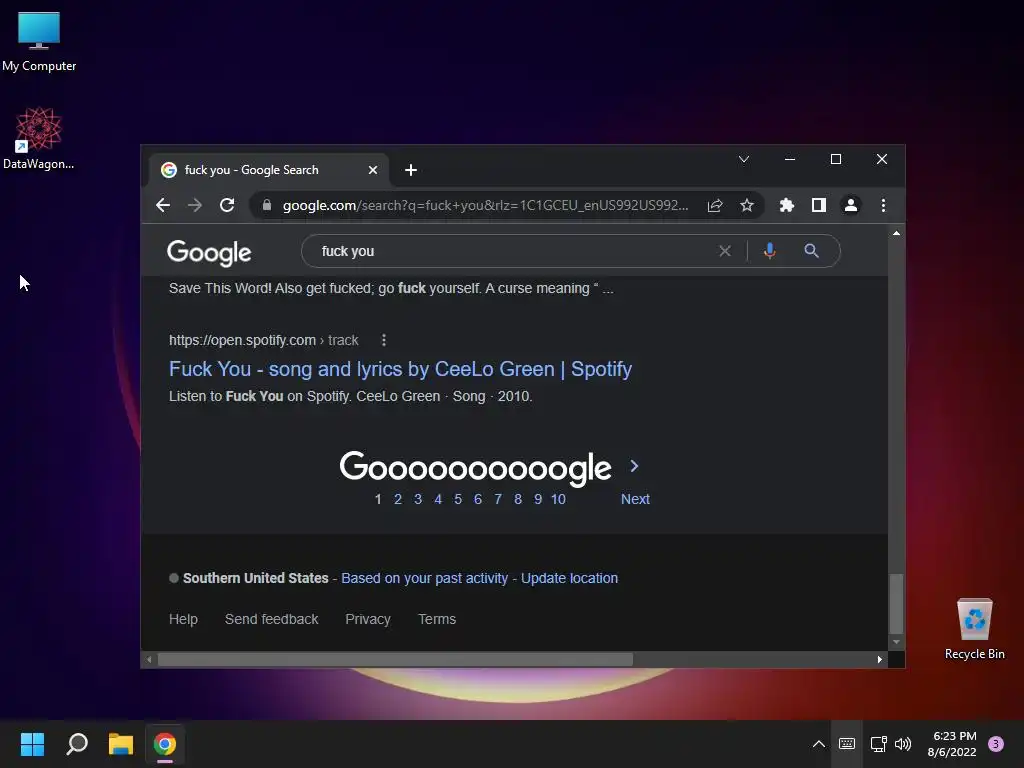
Task: Go back to the previous page
Action: pyautogui.click(x=163, y=205)
